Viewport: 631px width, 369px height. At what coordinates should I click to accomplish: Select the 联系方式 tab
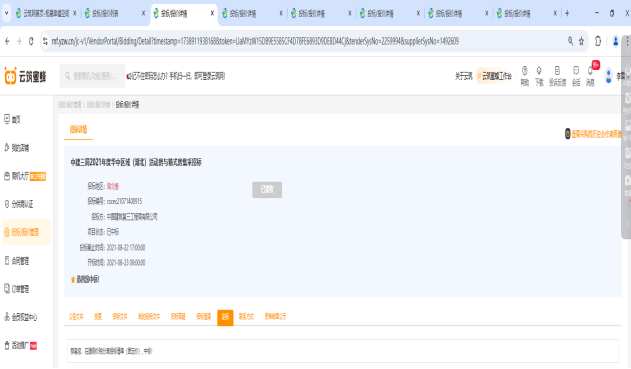tap(246, 317)
